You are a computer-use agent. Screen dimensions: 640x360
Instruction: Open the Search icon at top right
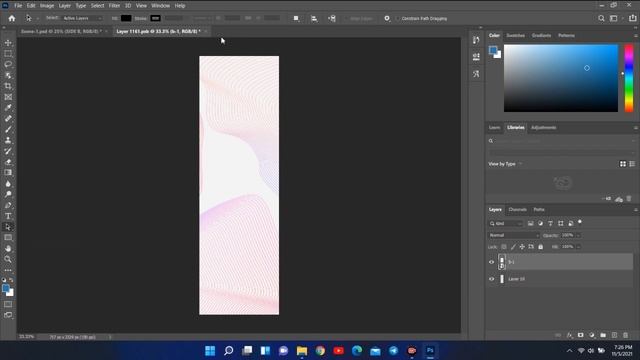[601, 18]
